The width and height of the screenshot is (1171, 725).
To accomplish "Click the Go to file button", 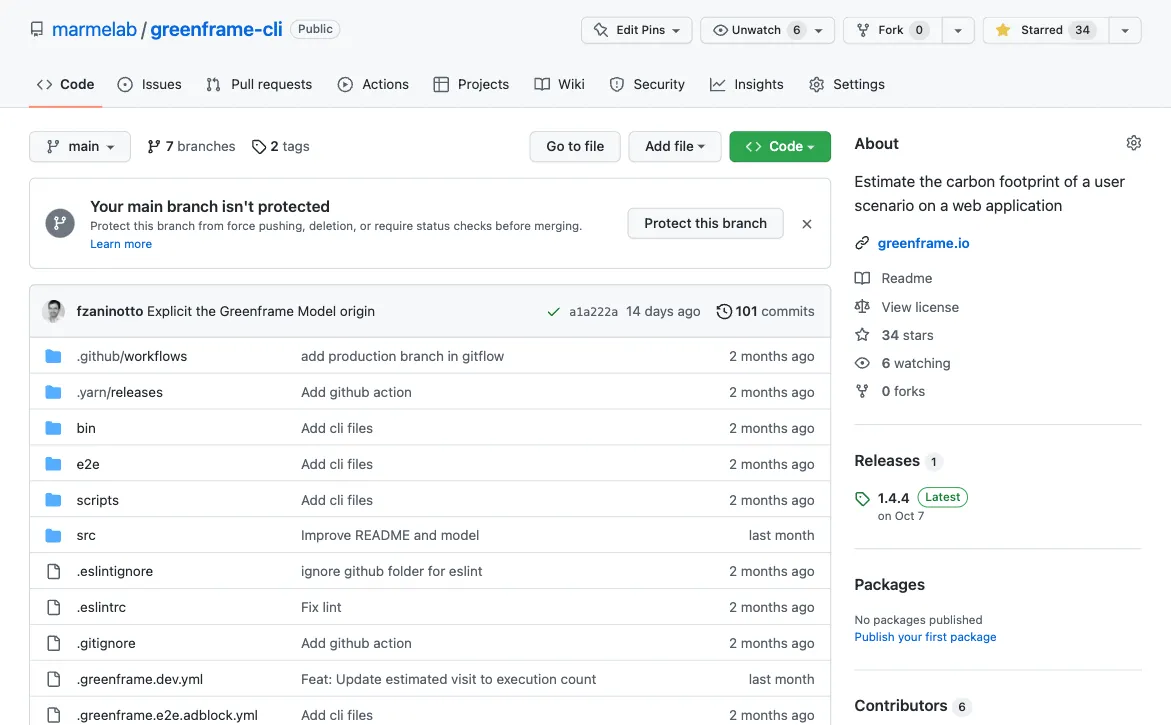I will pyautogui.click(x=575, y=146).
